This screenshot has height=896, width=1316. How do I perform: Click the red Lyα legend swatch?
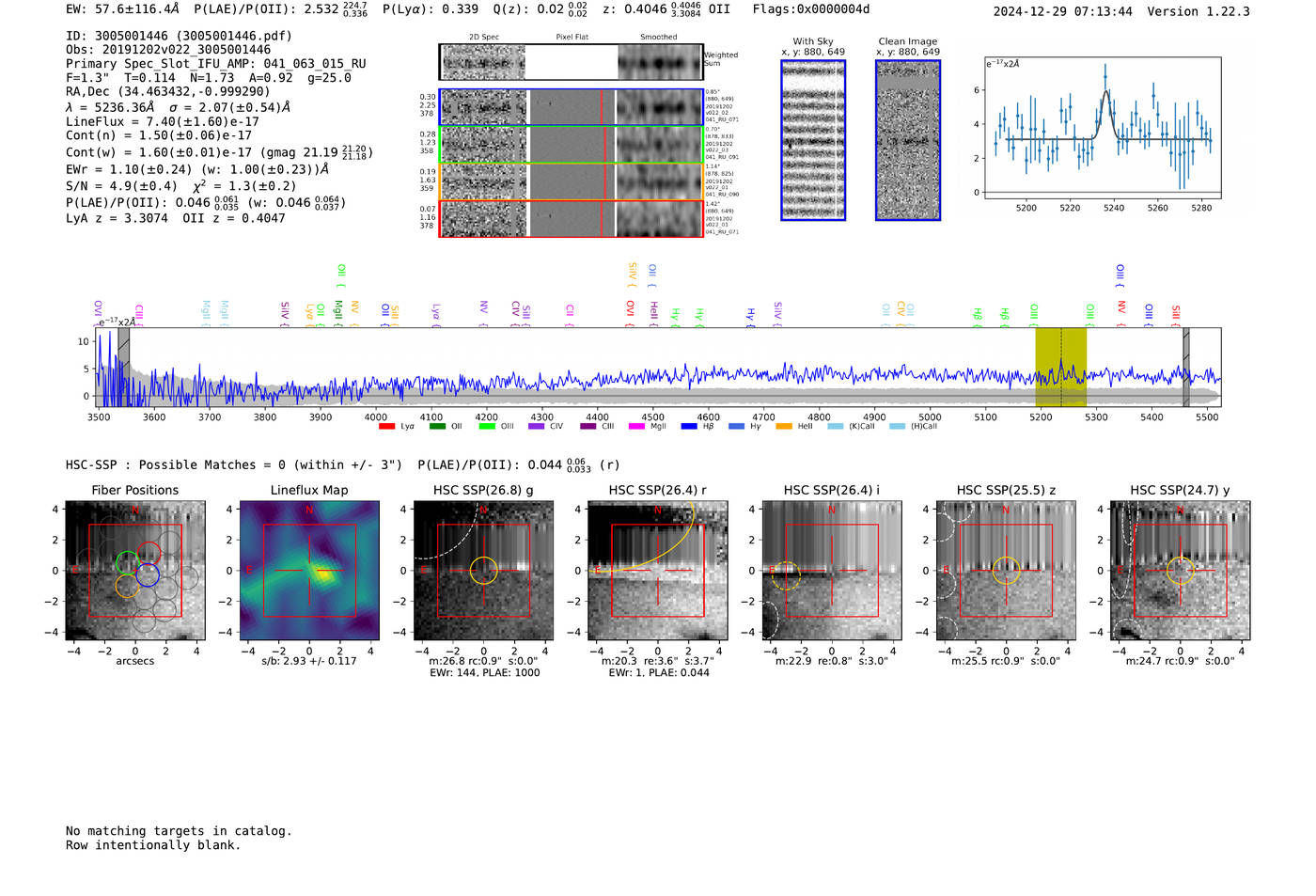click(x=386, y=427)
